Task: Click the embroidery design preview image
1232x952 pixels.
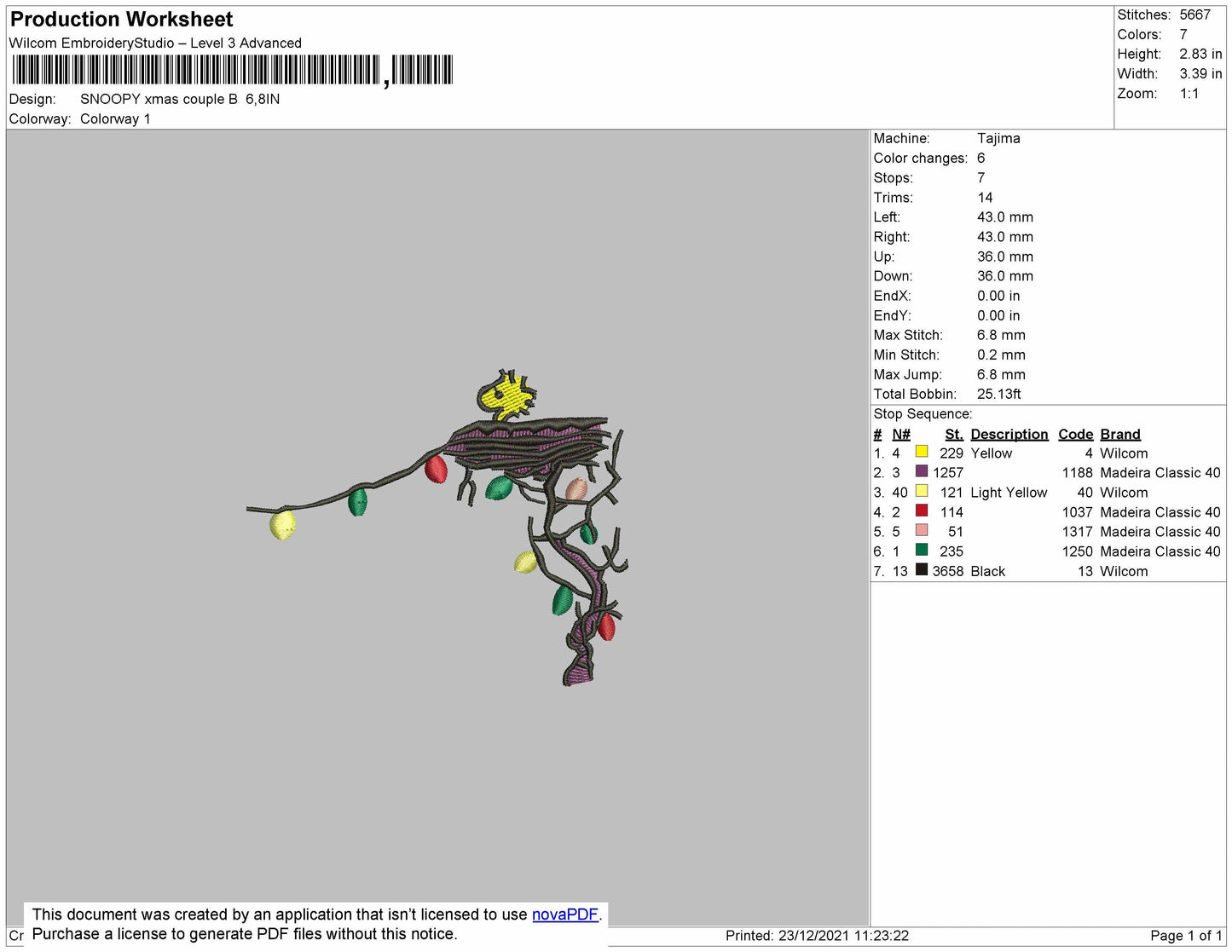Action: (x=437, y=527)
